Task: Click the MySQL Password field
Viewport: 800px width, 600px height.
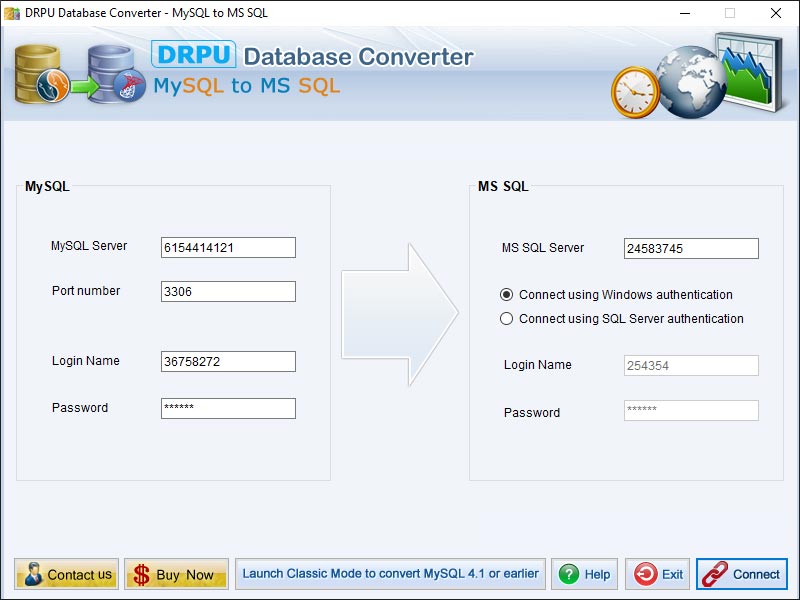Action: (x=227, y=408)
